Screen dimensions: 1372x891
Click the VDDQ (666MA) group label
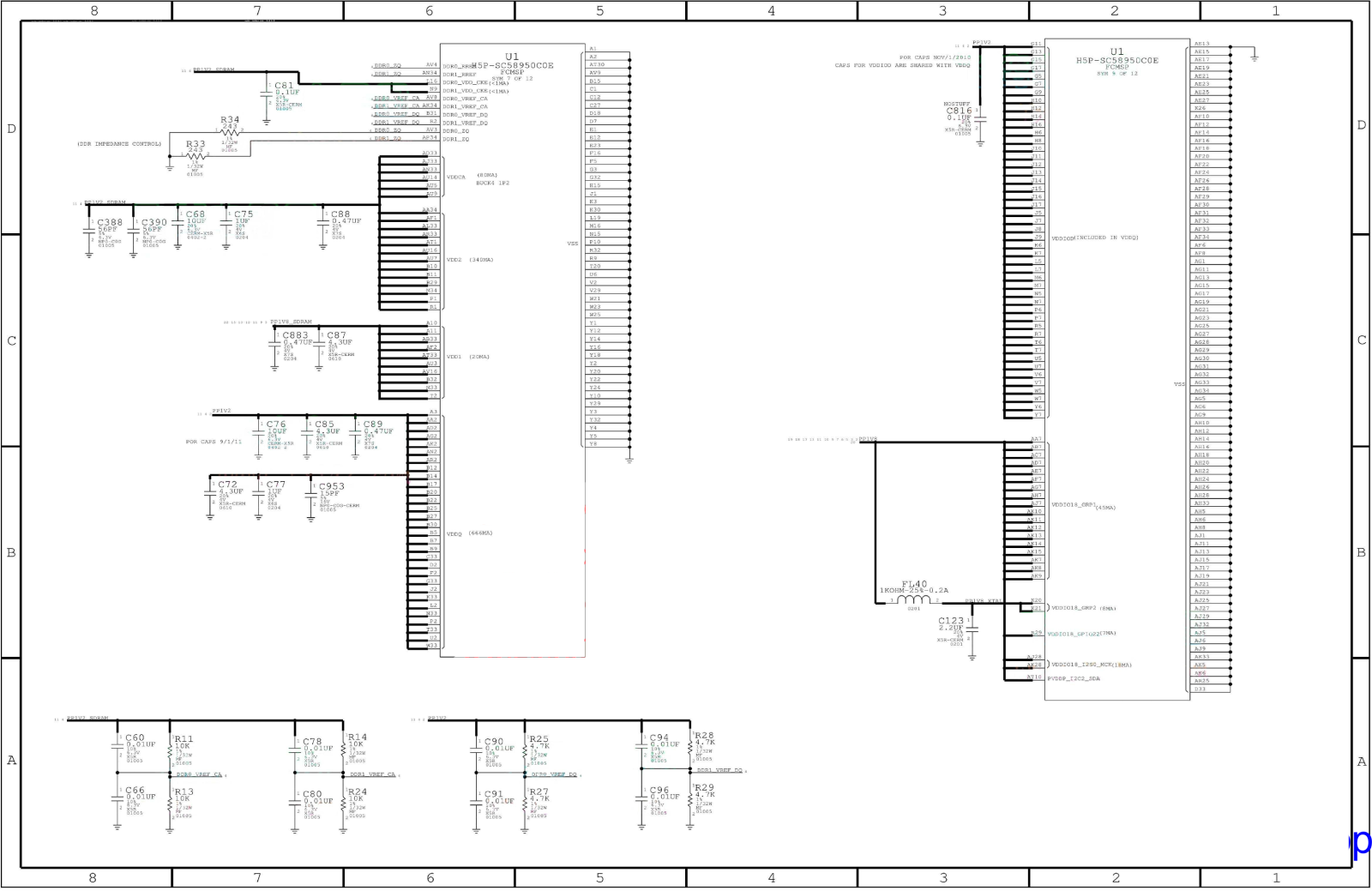470,533
